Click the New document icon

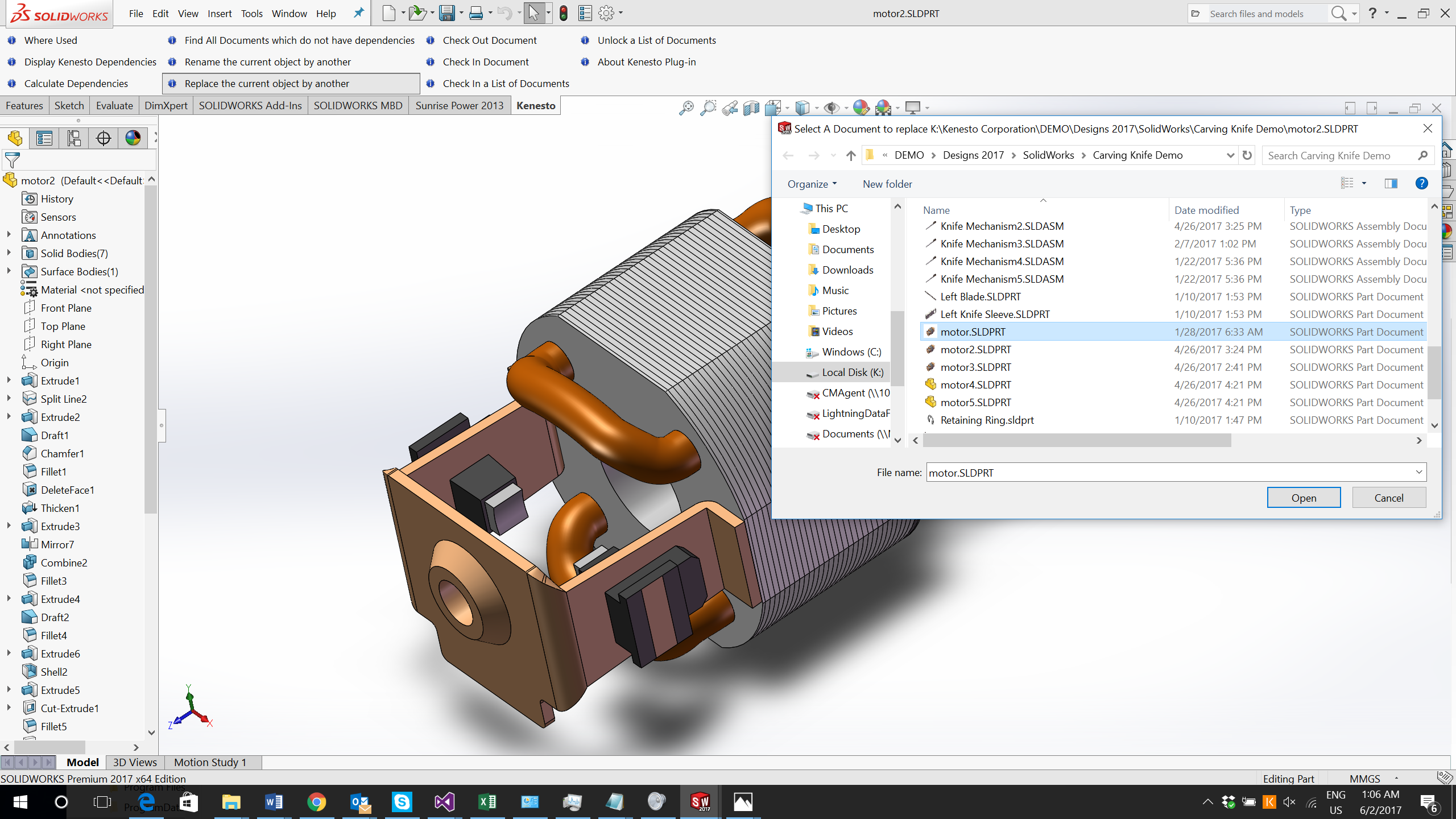pyautogui.click(x=389, y=13)
